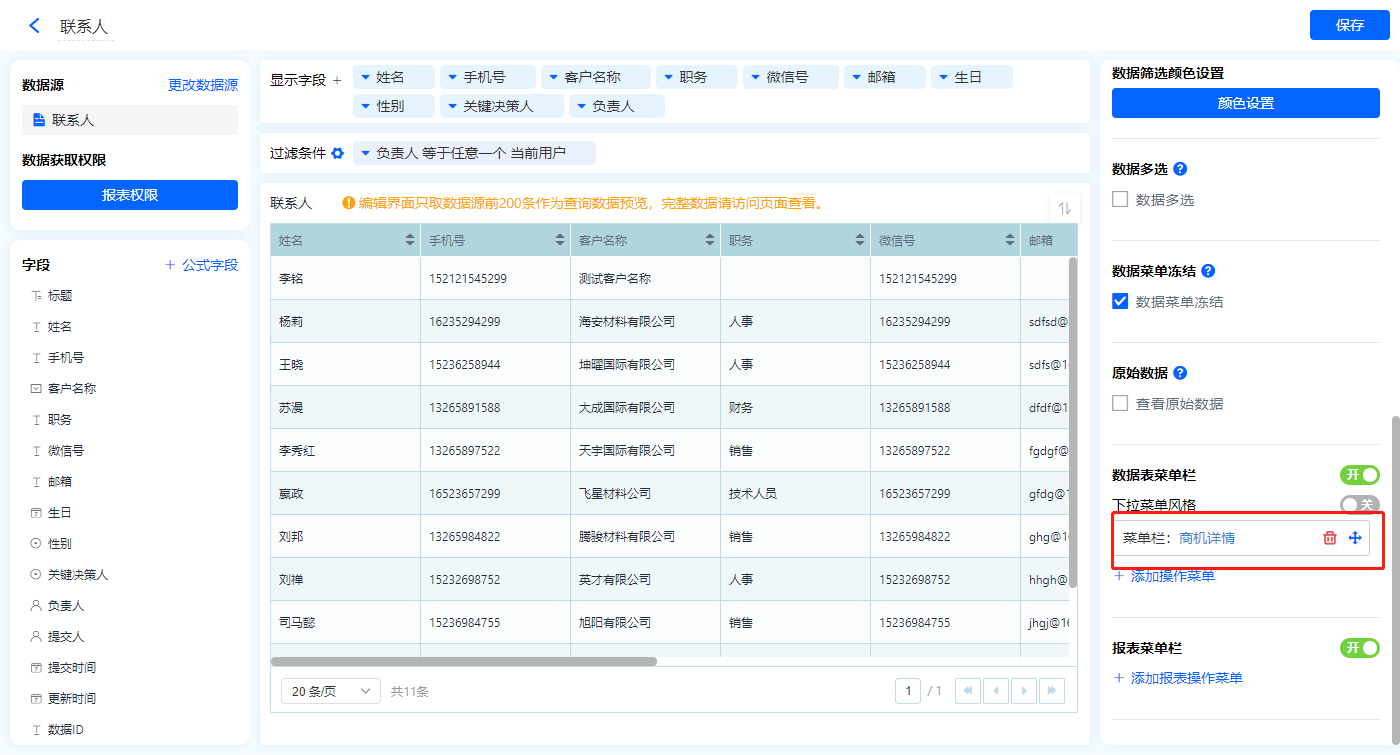Delete the 商机详情 menu item
The image size is (1400, 755).
(x=1329, y=538)
